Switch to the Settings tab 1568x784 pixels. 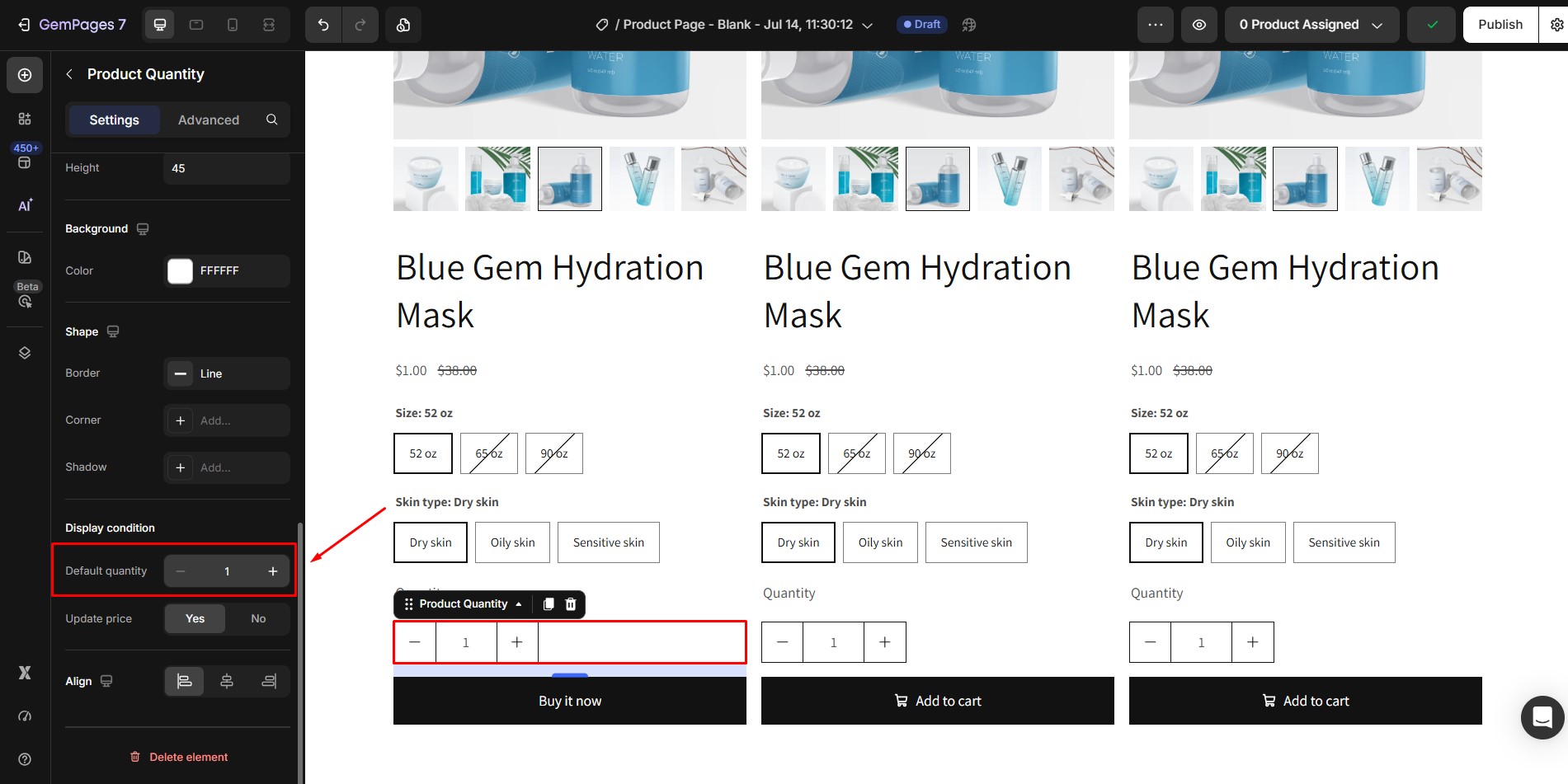[114, 120]
